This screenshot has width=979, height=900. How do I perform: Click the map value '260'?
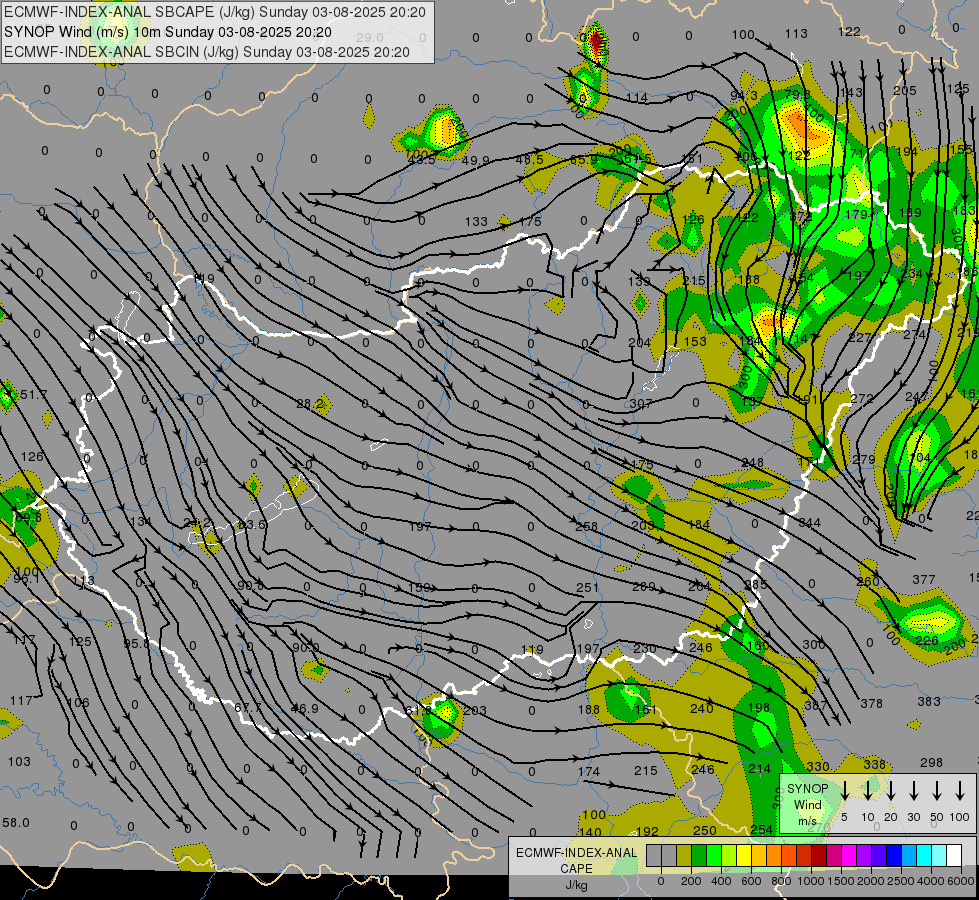868,581
